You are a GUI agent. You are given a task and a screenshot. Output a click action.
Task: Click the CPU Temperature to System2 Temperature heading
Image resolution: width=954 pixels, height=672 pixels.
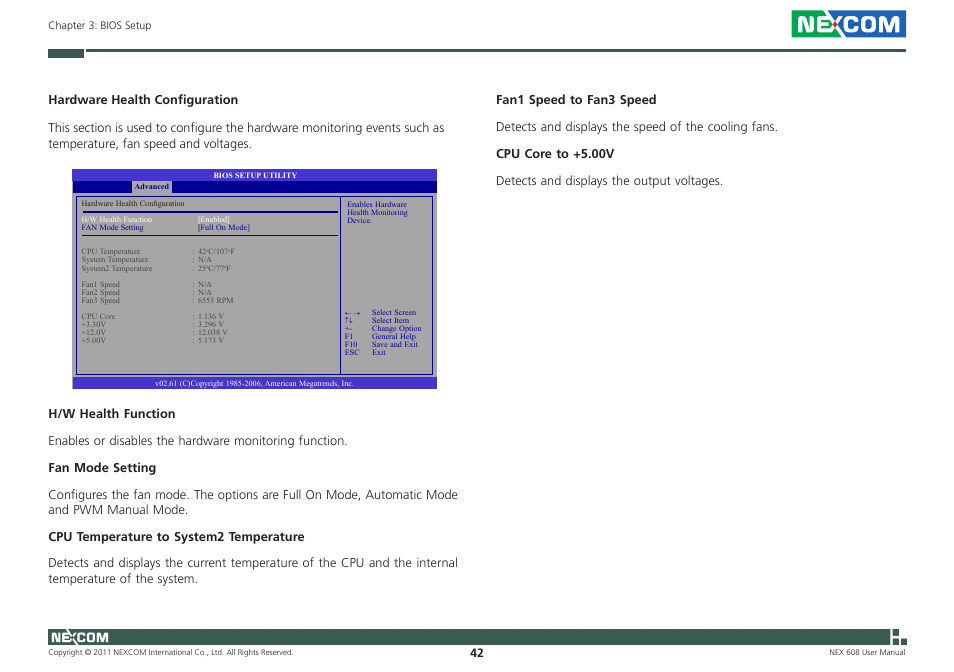point(176,537)
